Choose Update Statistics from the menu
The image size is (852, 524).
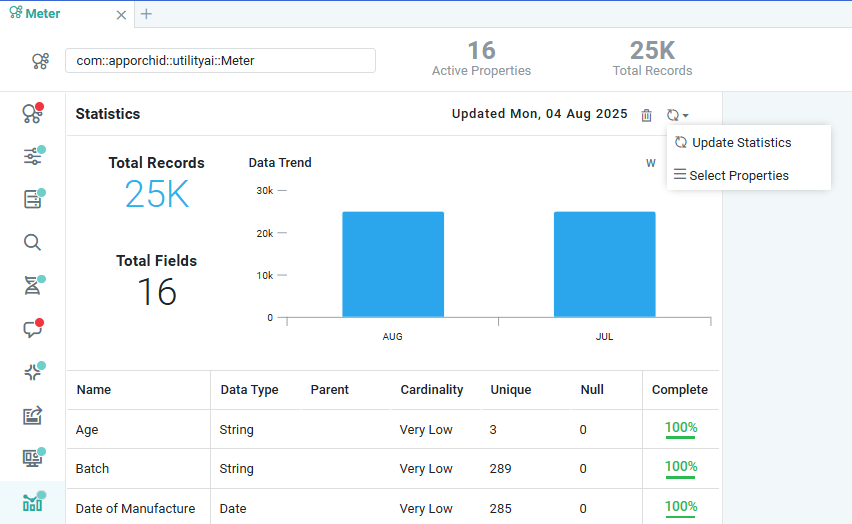pos(741,143)
